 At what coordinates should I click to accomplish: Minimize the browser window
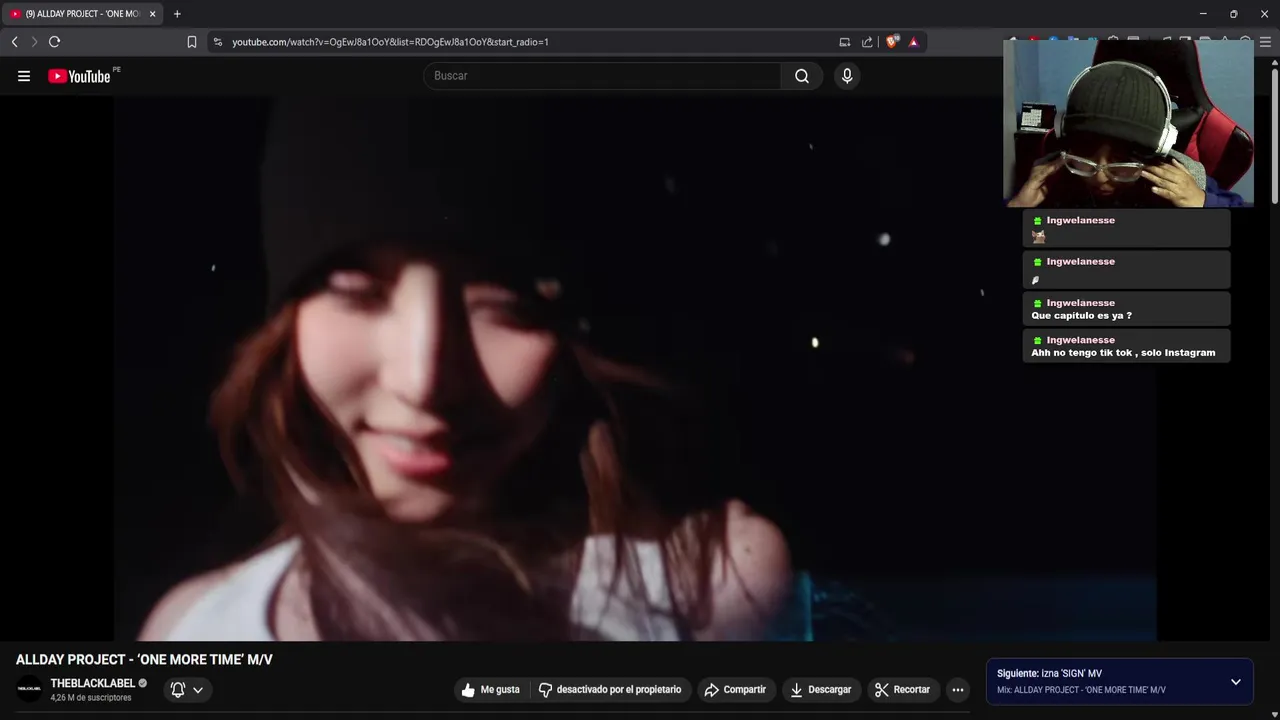pyautogui.click(x=1203, y=14)
